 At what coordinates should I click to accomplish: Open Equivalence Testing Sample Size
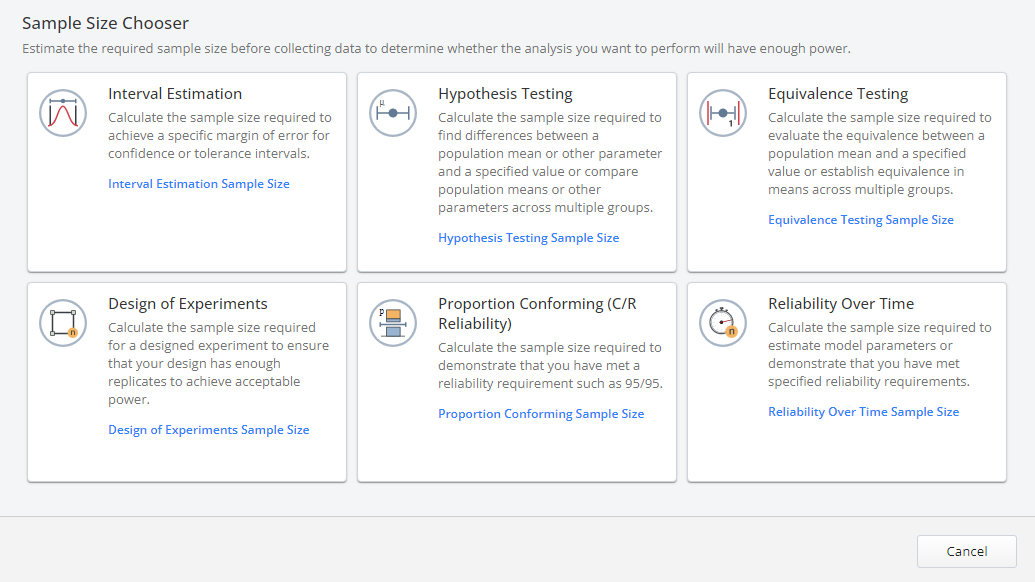[860, 219]
